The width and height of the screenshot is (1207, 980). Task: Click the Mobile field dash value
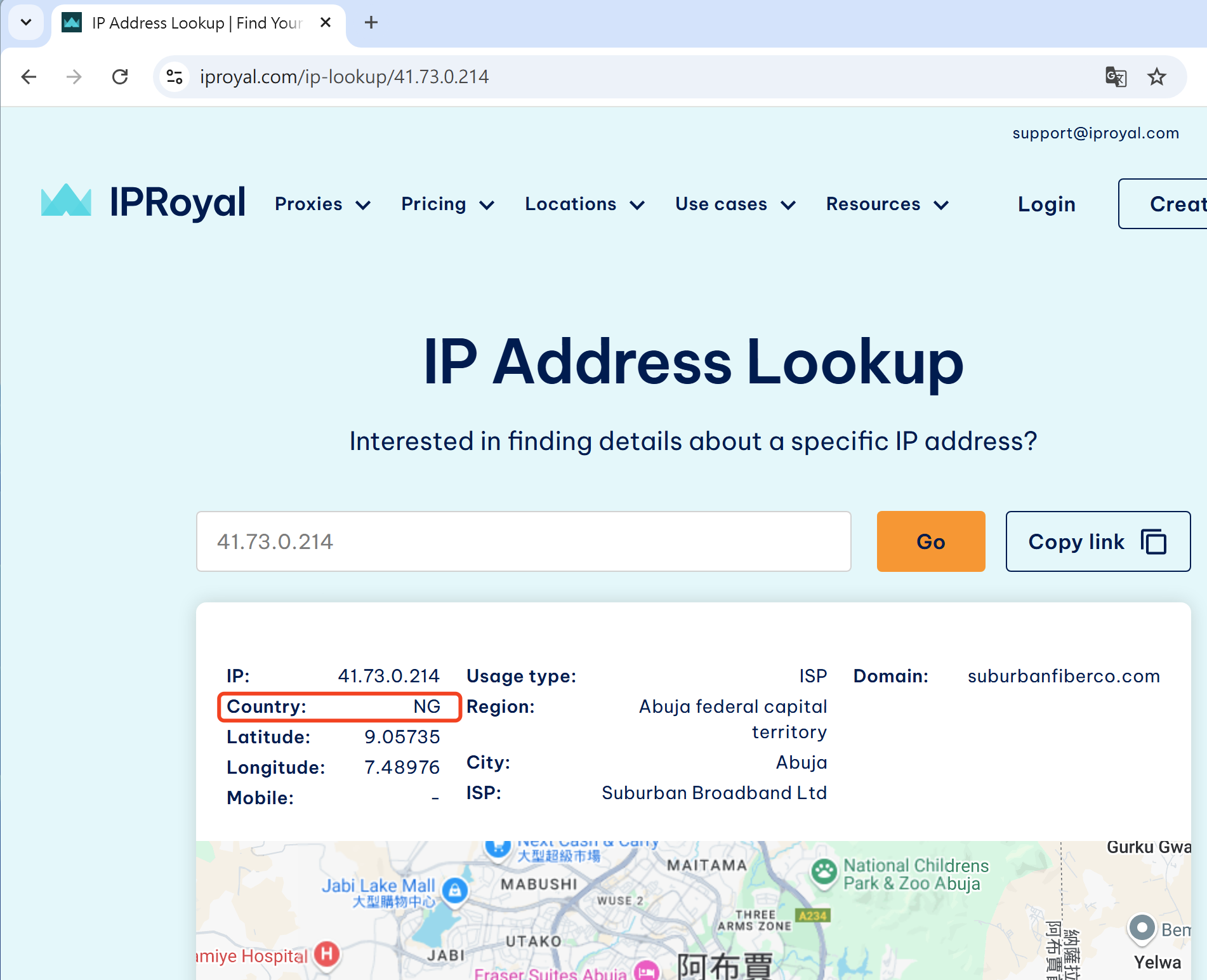coord(435,798)
